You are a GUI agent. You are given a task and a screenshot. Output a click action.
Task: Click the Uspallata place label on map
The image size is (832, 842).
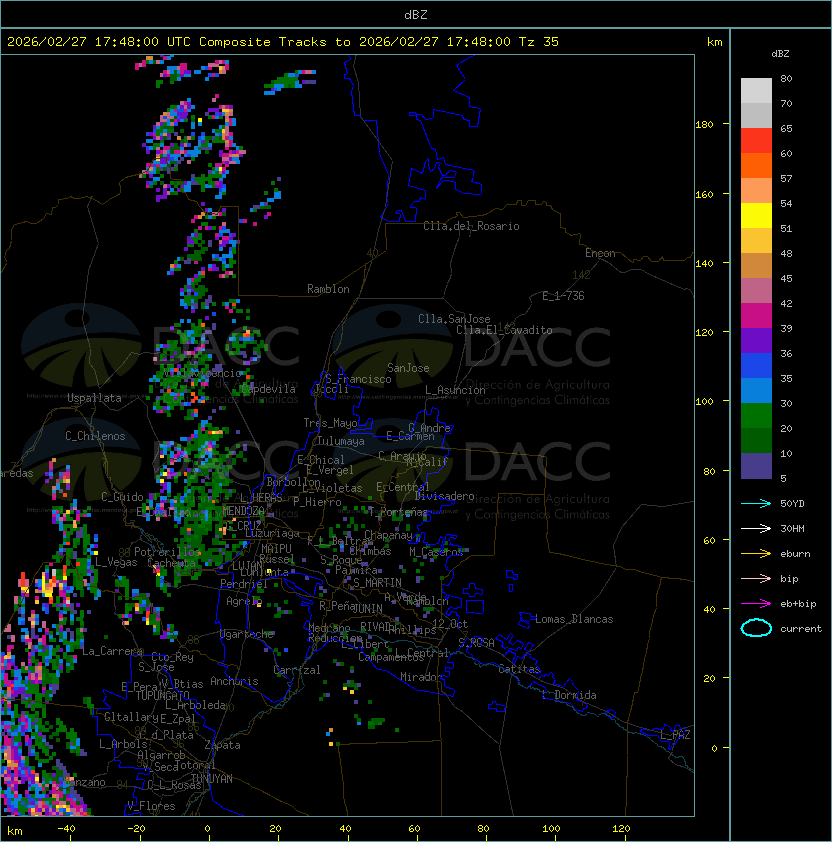pyautogui.click(x=94, y=398)
